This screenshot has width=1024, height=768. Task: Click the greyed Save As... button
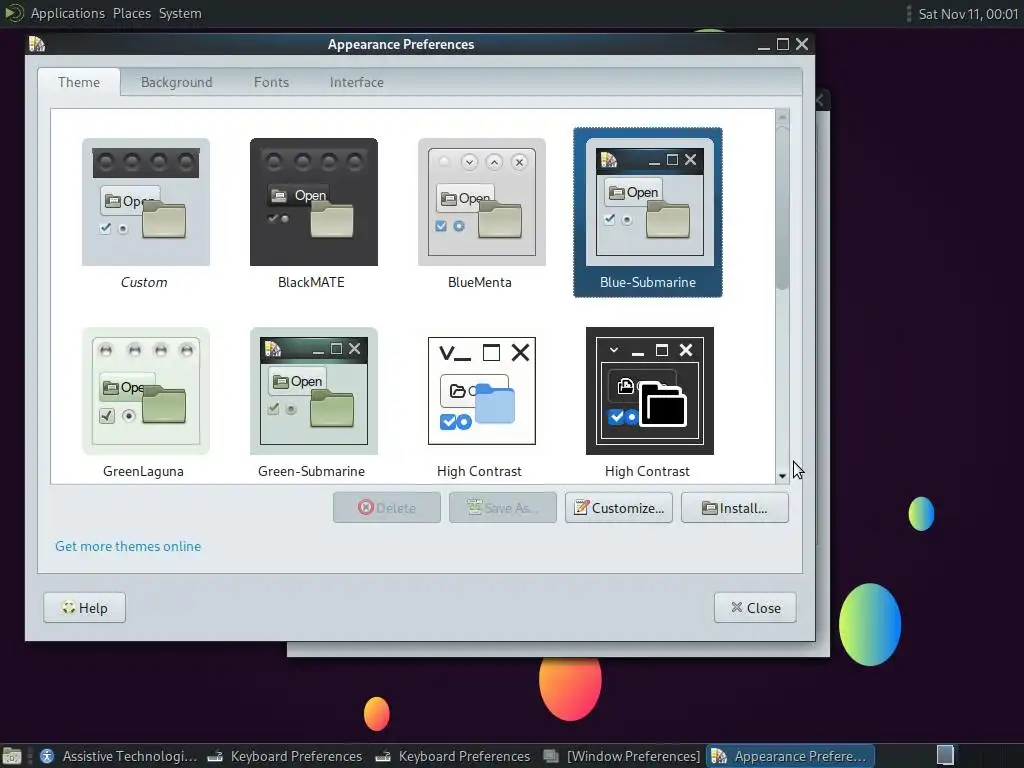pyautogui.click(x=503, y=507)
